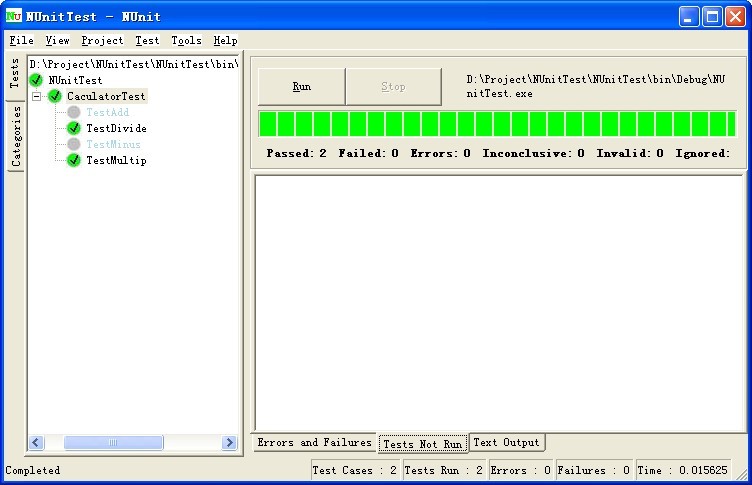Open the File menu

(21, 41)
